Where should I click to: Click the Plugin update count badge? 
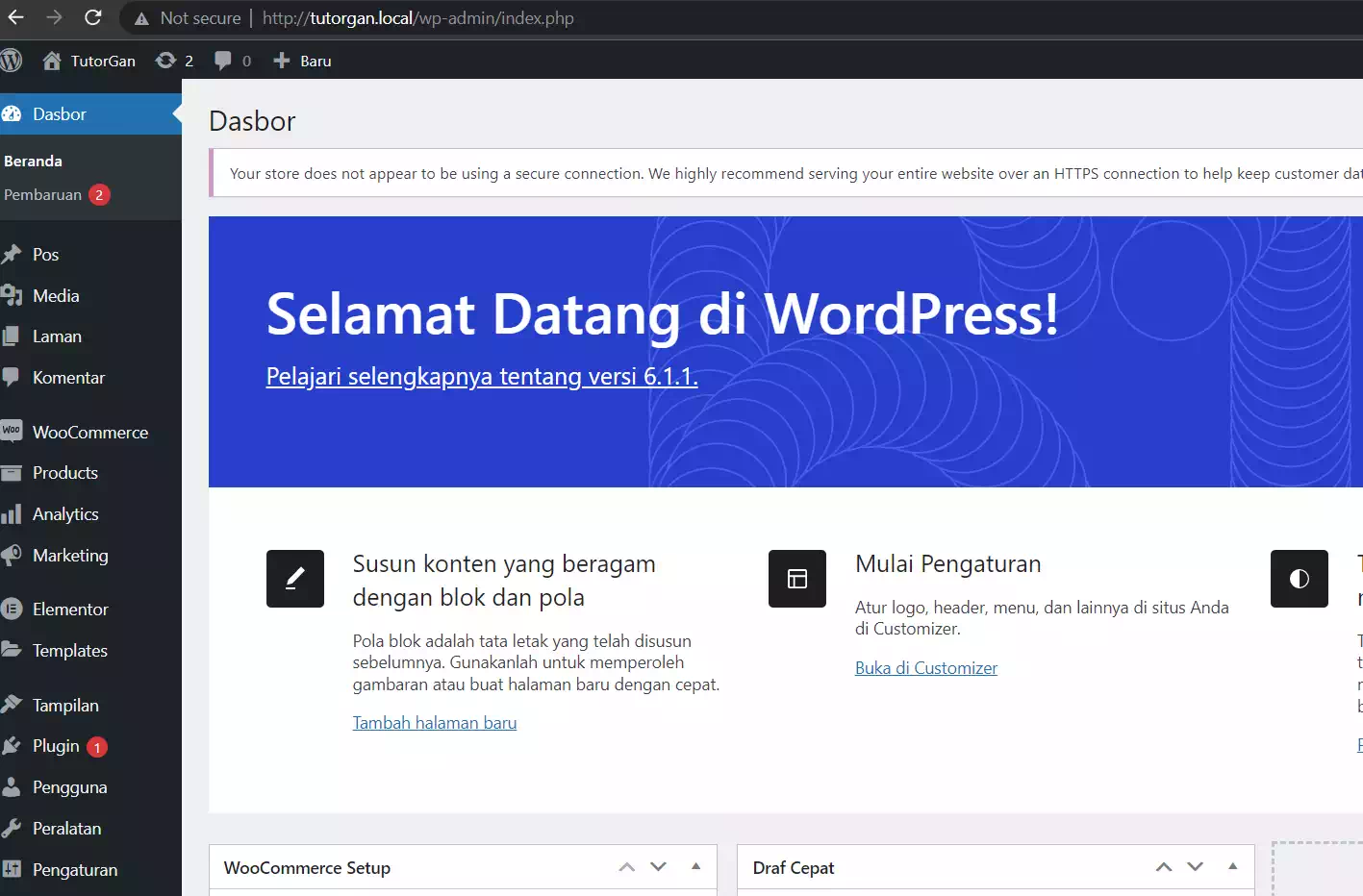pyautogui.click(x=97, y=747)
